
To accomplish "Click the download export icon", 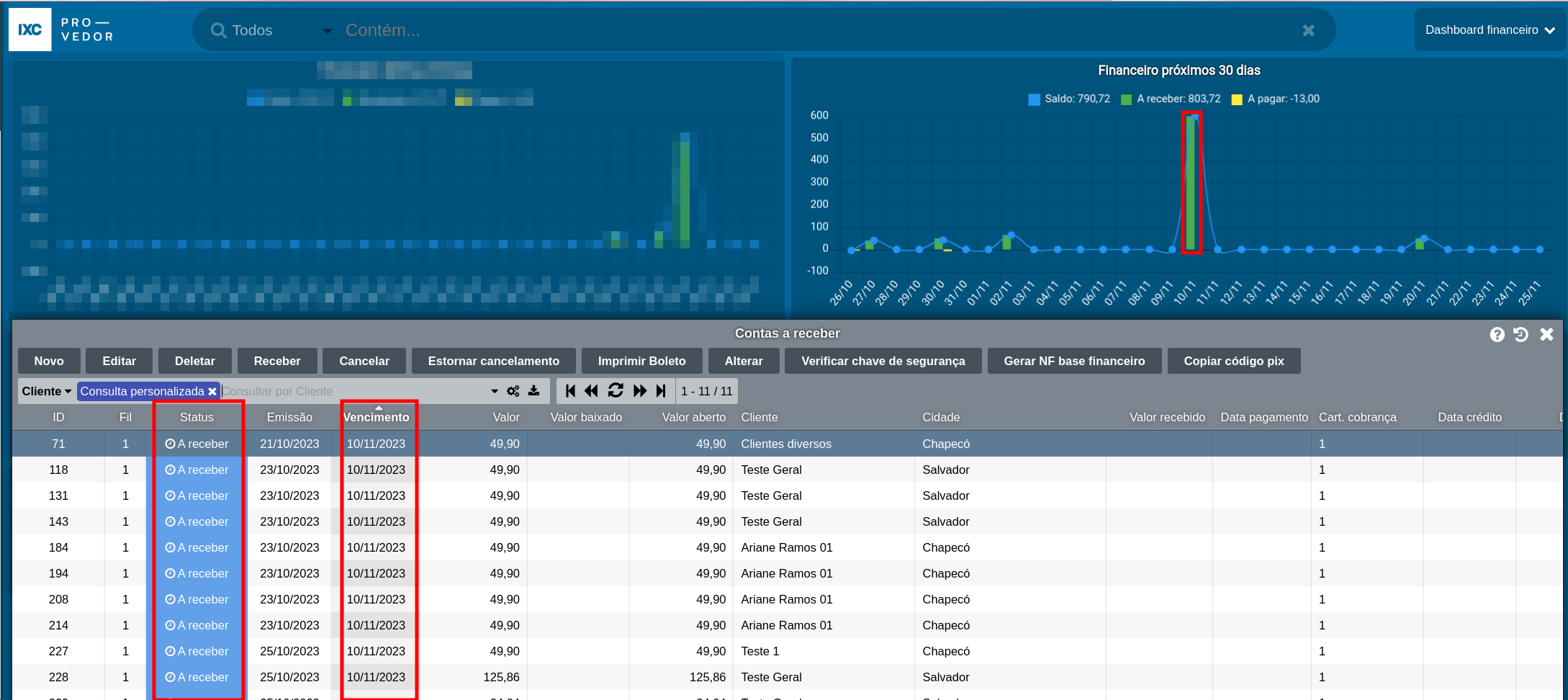I will [533, 390].
